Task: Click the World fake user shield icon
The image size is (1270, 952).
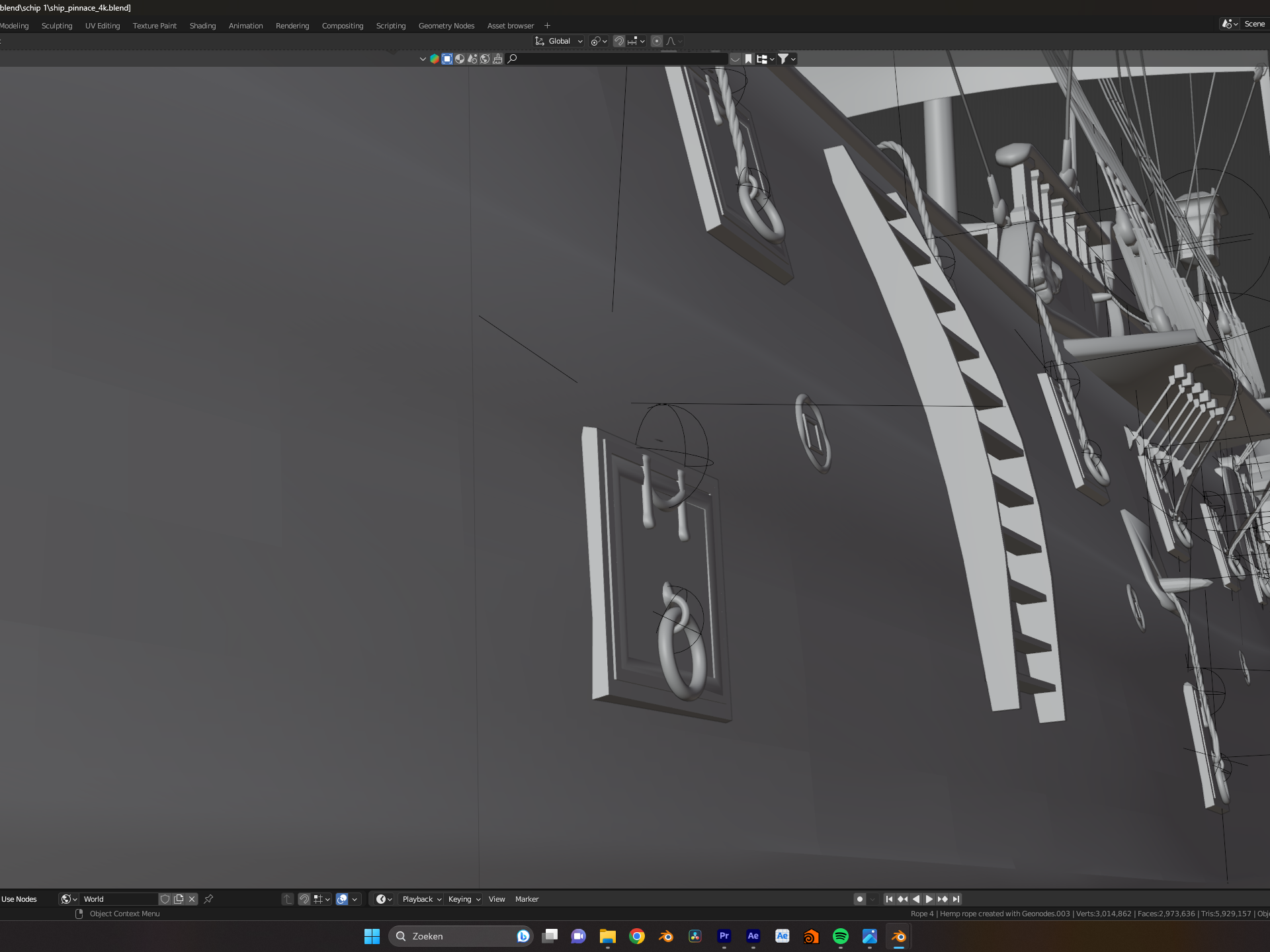Action: 165,899
